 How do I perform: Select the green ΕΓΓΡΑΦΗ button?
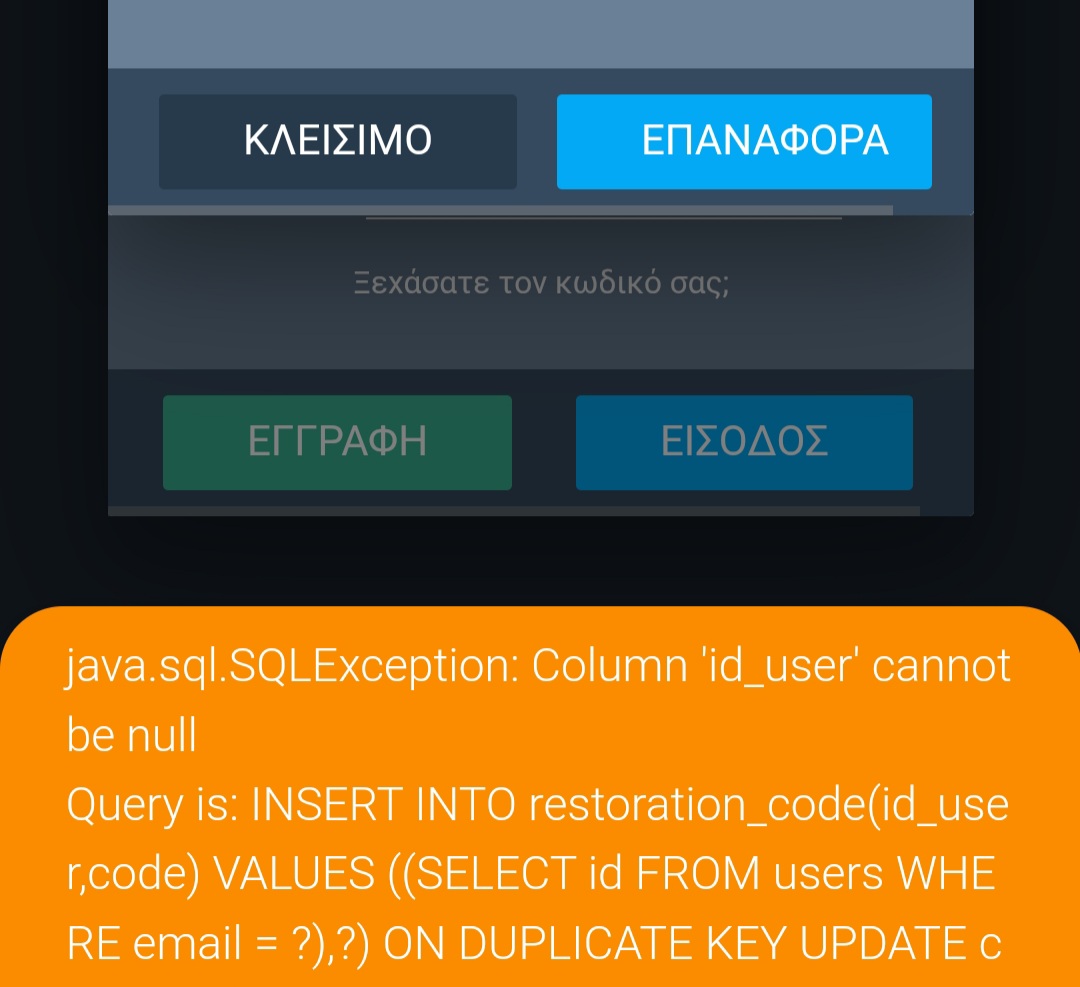pos(337,442)
